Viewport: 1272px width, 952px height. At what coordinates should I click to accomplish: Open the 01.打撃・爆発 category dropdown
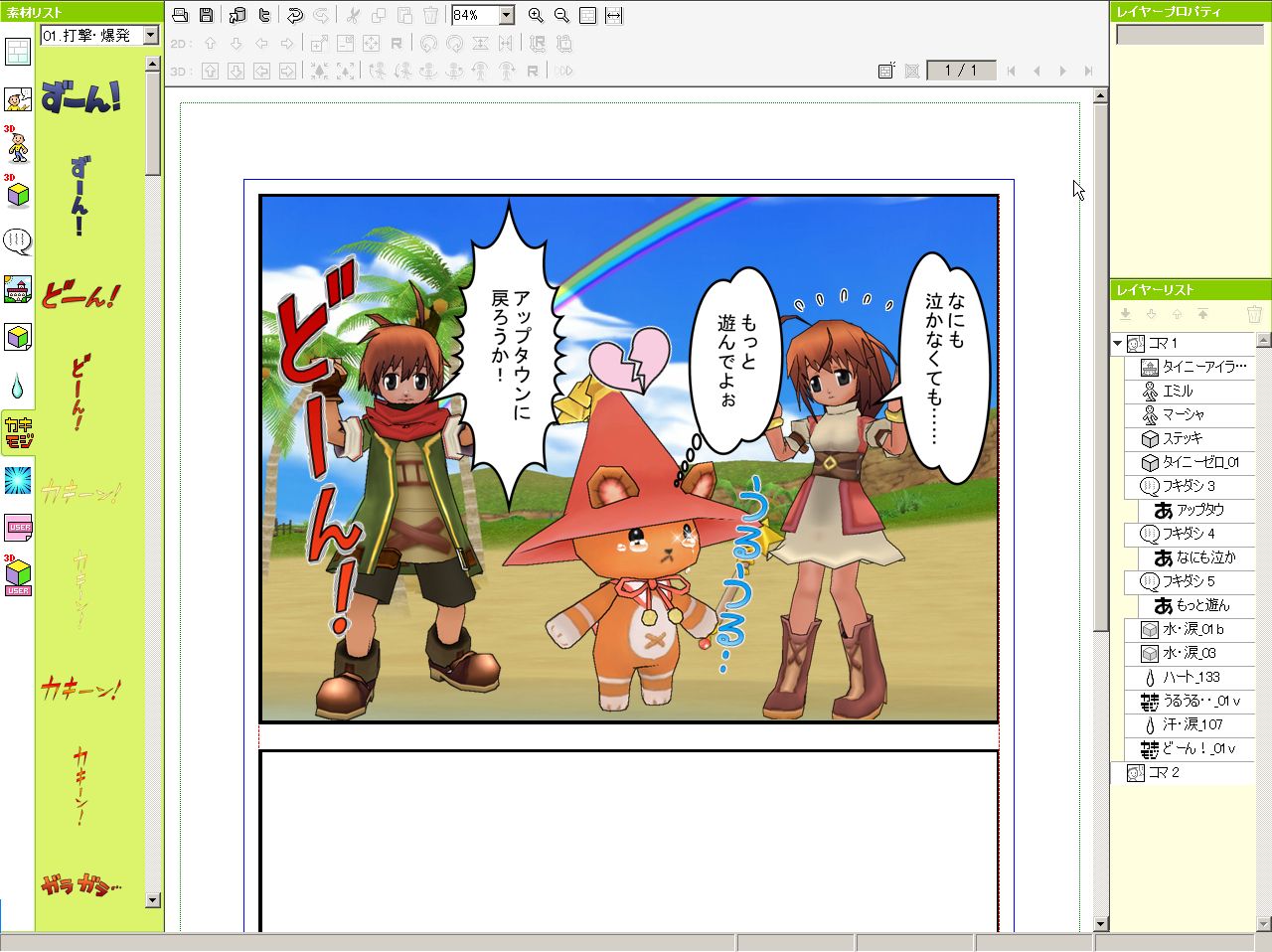click(151, 35)
